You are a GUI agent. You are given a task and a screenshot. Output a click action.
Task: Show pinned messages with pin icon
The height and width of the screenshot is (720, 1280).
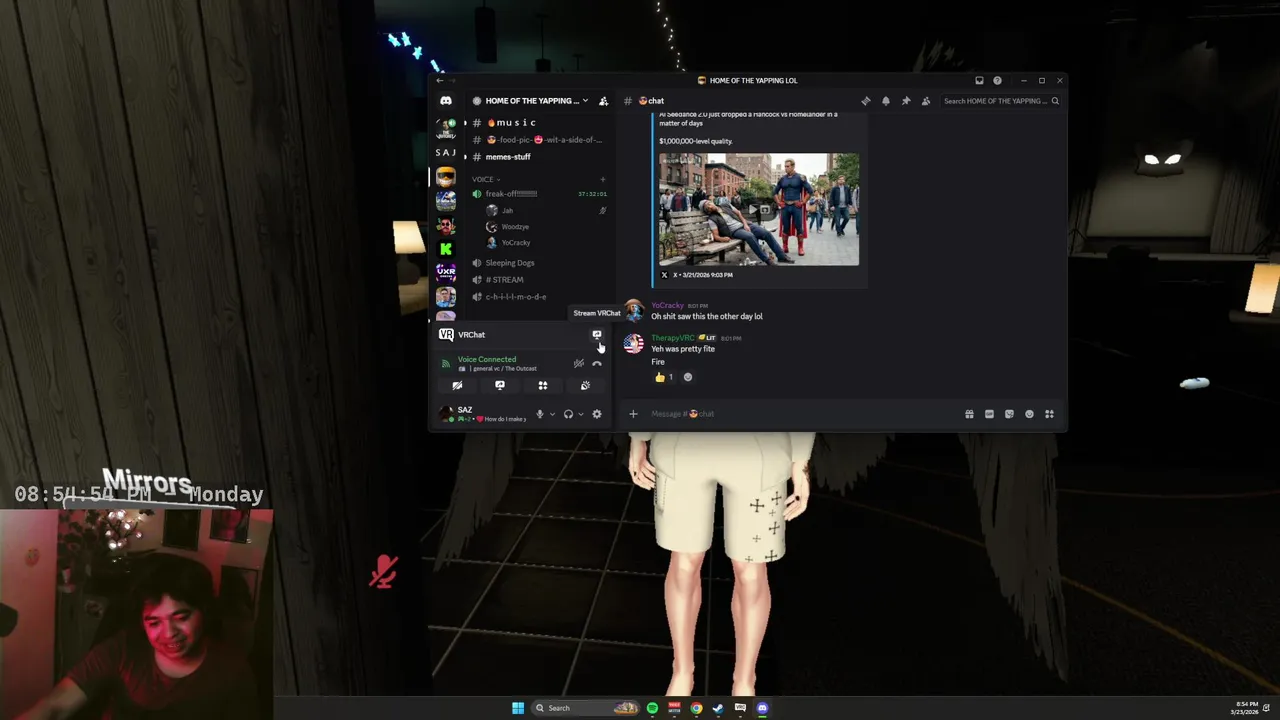906,101
